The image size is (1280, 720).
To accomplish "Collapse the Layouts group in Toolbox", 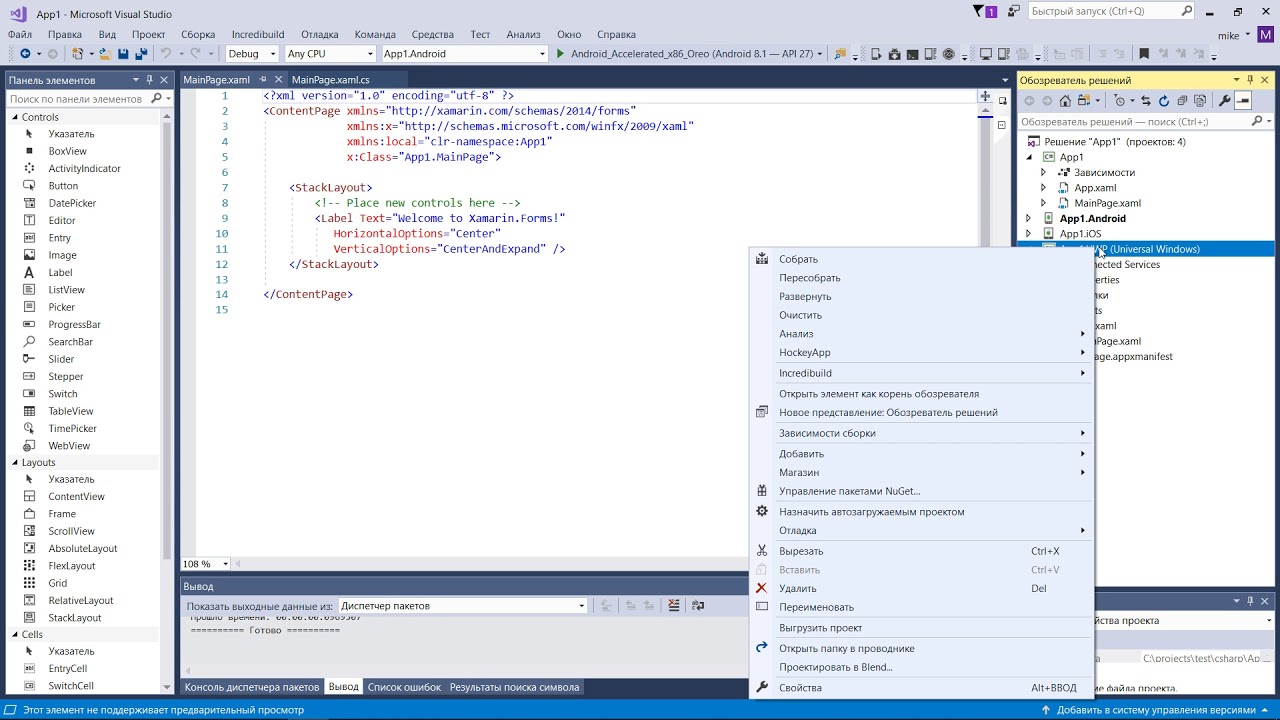I will (x=15, y=462).
